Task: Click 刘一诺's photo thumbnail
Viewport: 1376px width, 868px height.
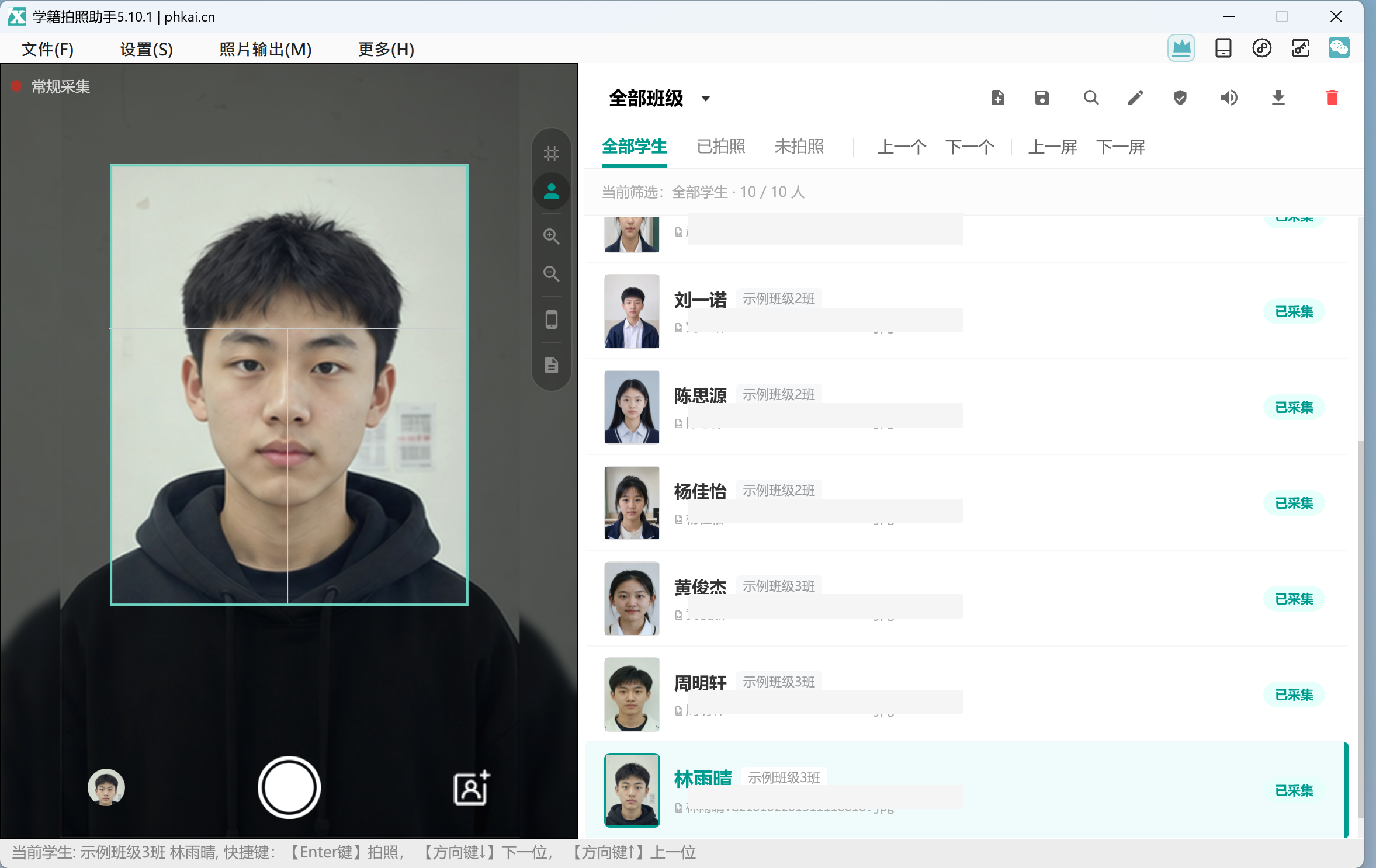Action: click(632, 311)
